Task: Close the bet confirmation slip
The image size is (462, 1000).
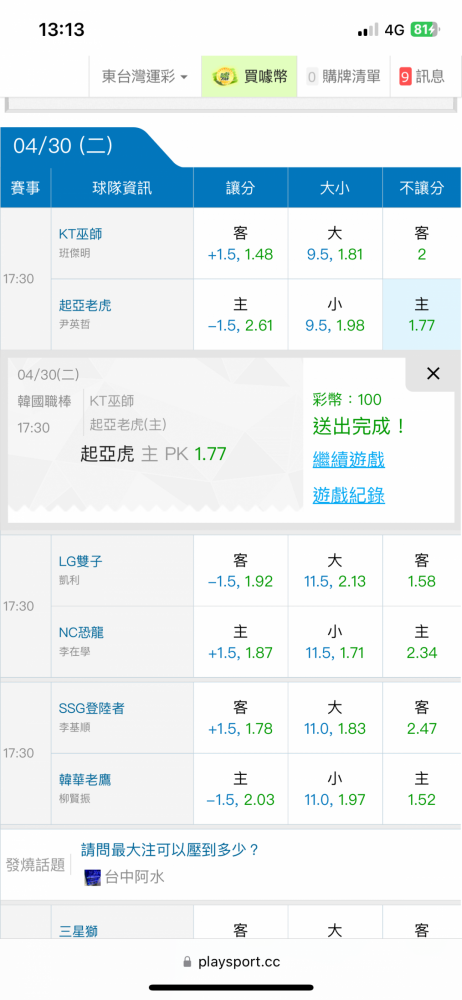Action: point(433,374)
